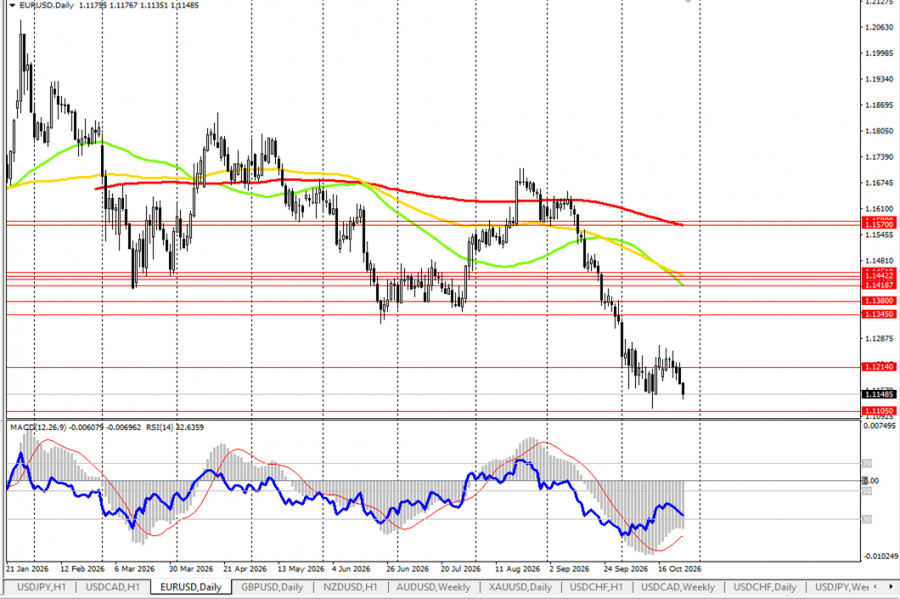Select the red 1.11050 price level label

pos(879,411)
